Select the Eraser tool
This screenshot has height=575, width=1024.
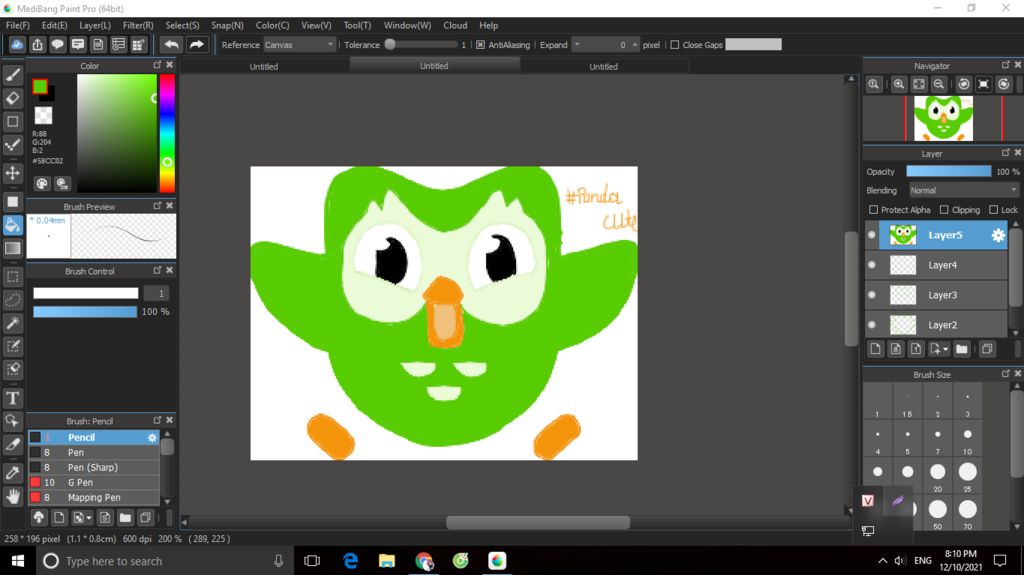[12, 98]
